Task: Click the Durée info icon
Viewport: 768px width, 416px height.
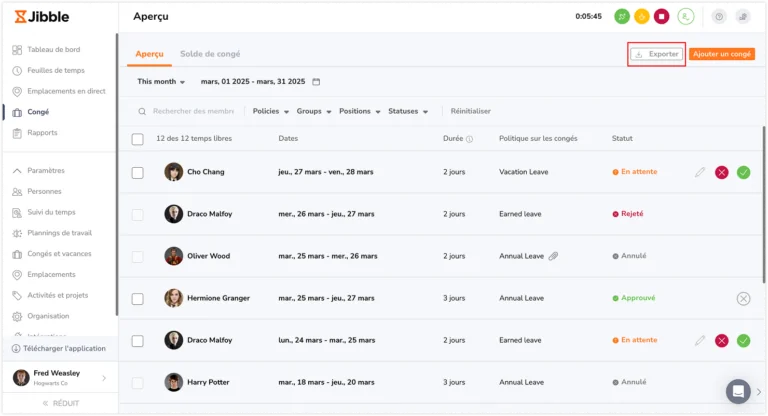Action: [469, 139]
